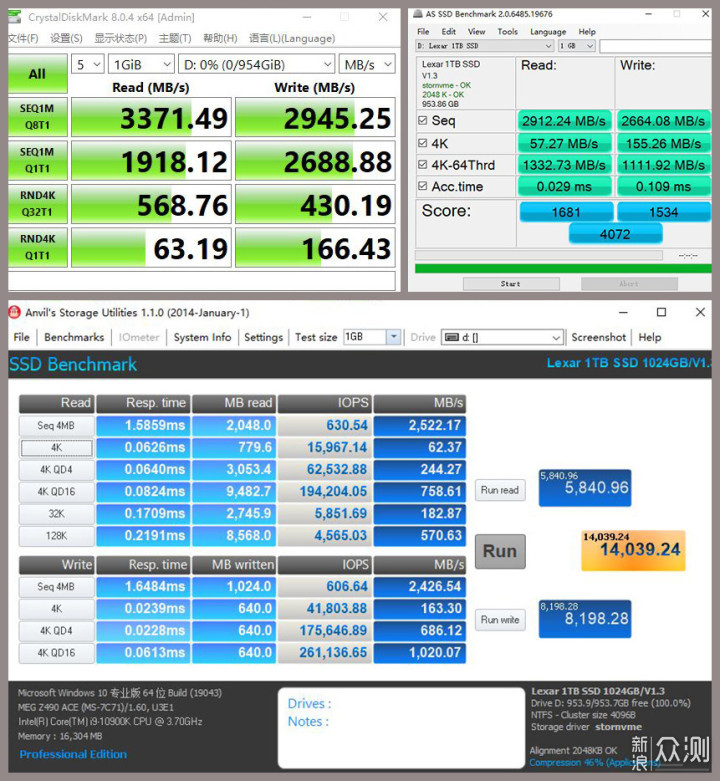Viewport: 720px width, 781px height.
Task: Click the 32K read test button
Action: (56, 514)
